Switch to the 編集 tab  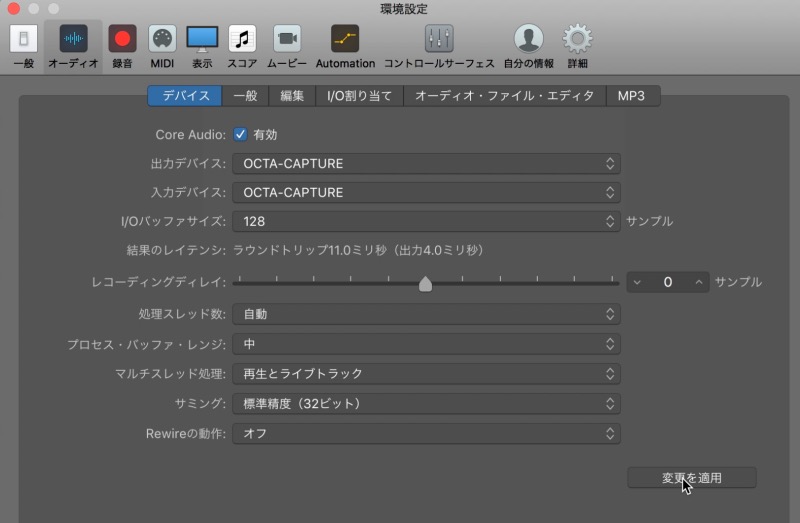(292, 96)
